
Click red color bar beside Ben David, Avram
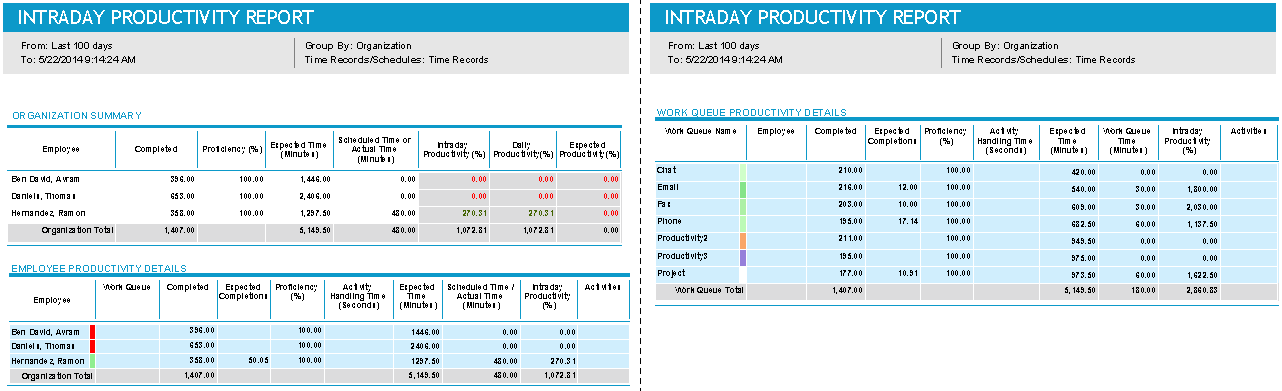coord(92,331)
